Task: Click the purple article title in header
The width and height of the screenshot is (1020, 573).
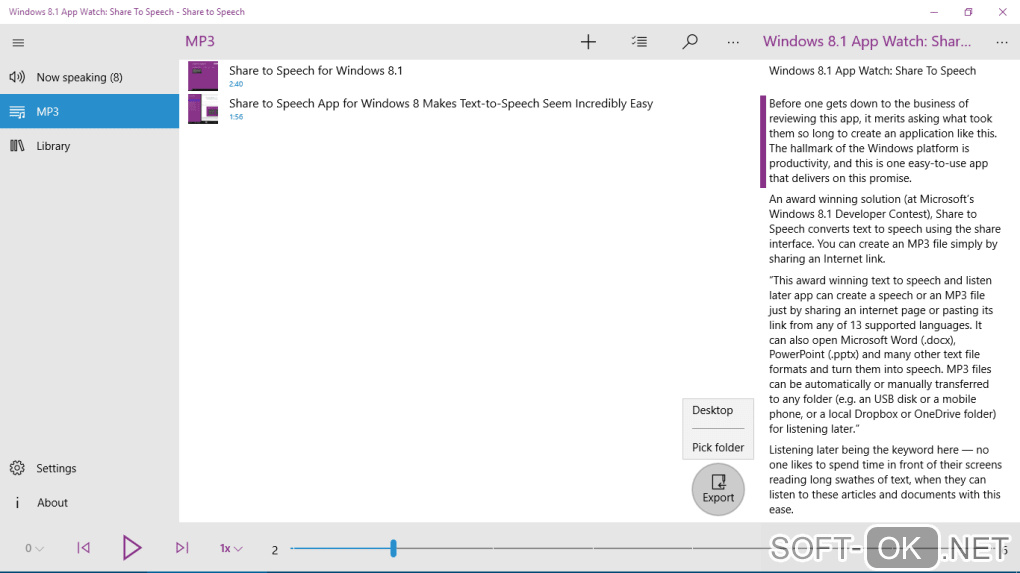Action: [867, 41]
